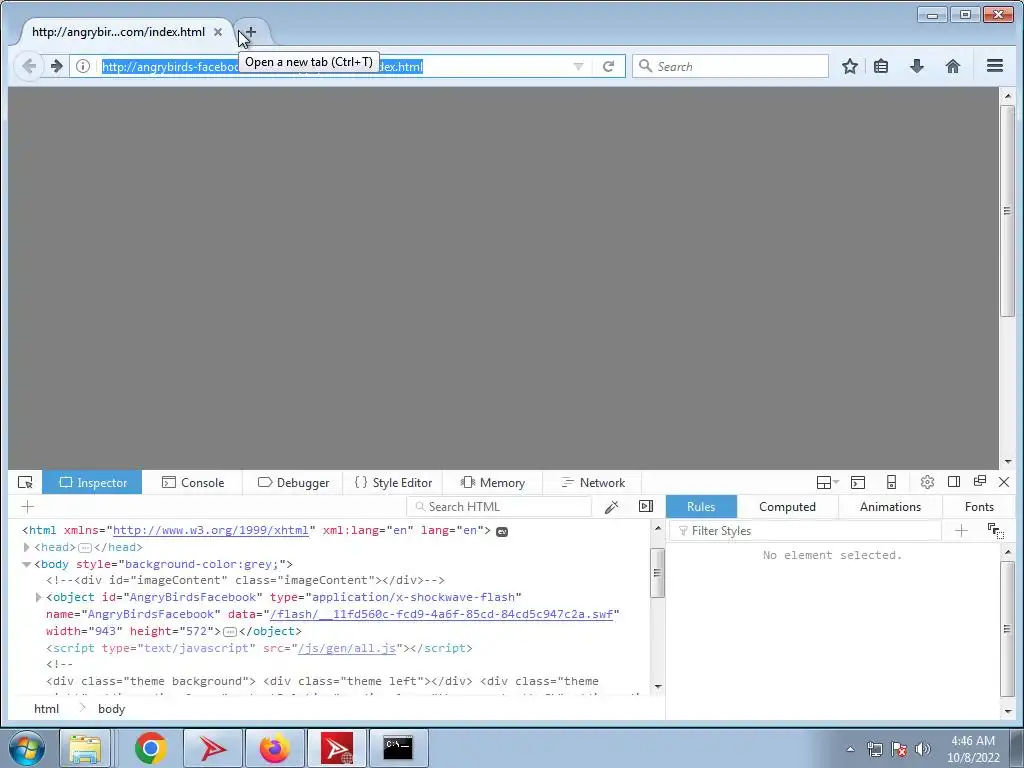Bookmark this page with the star icon
Image resolution: width=1024 pixels, height=768 pixels.
(x=850, y=66)
